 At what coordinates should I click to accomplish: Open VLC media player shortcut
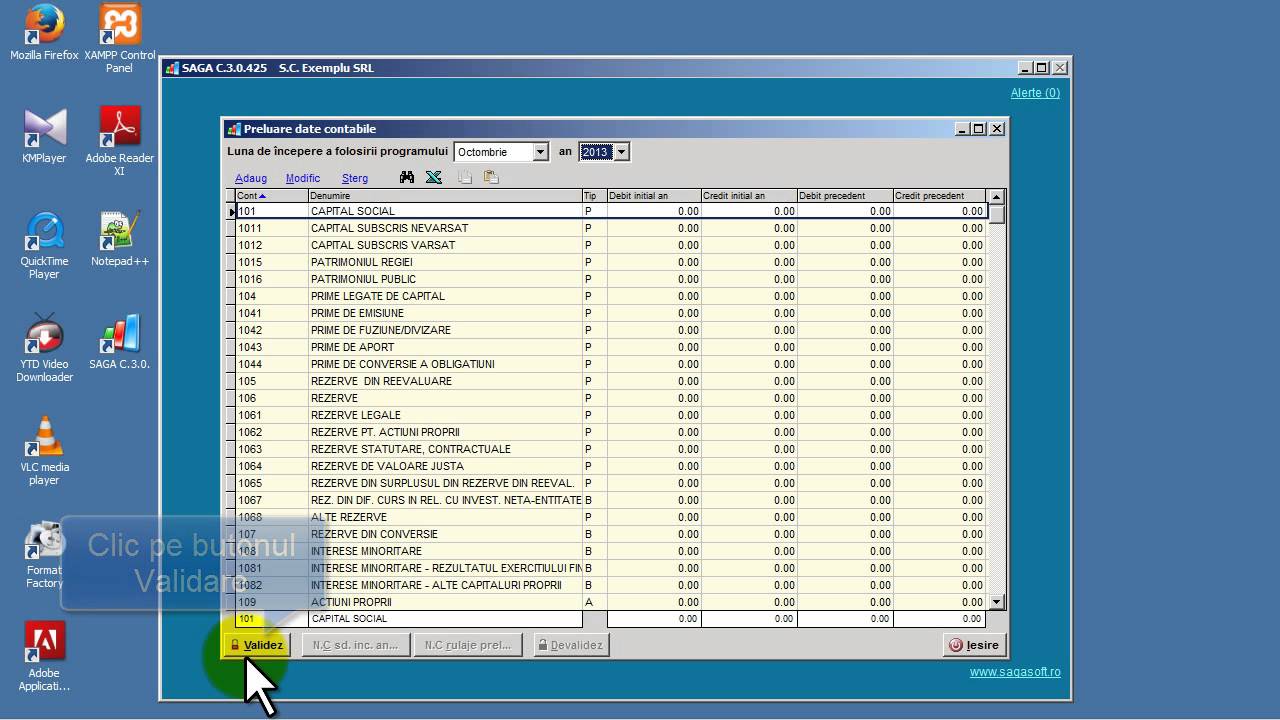tap(44, 451)
